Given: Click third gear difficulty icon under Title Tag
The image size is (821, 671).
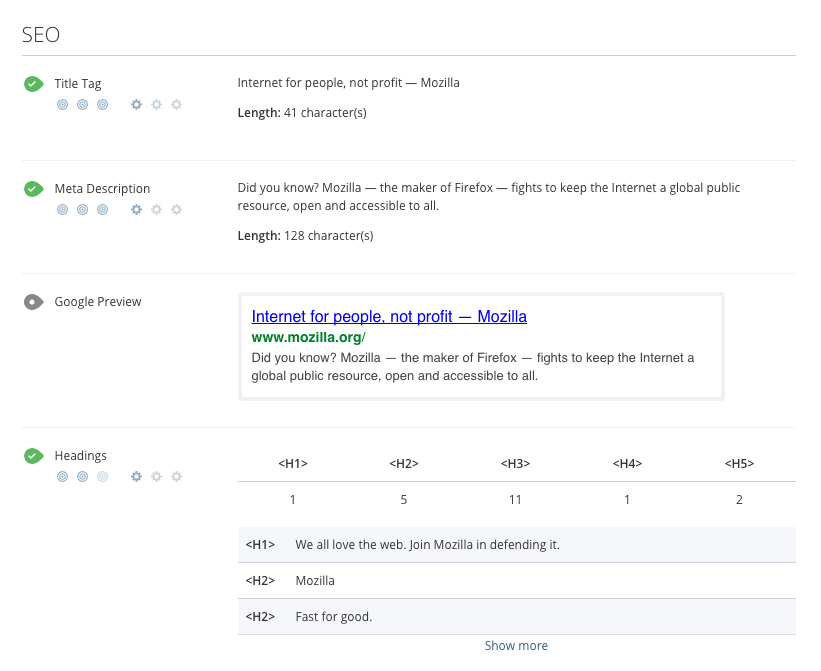Looking at the screenshot, I should tap(176, 105).
